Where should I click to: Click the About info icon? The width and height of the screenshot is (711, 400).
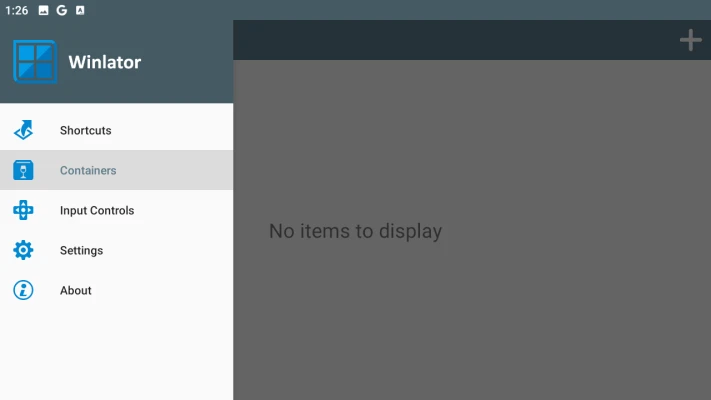[x=23, y=290]
